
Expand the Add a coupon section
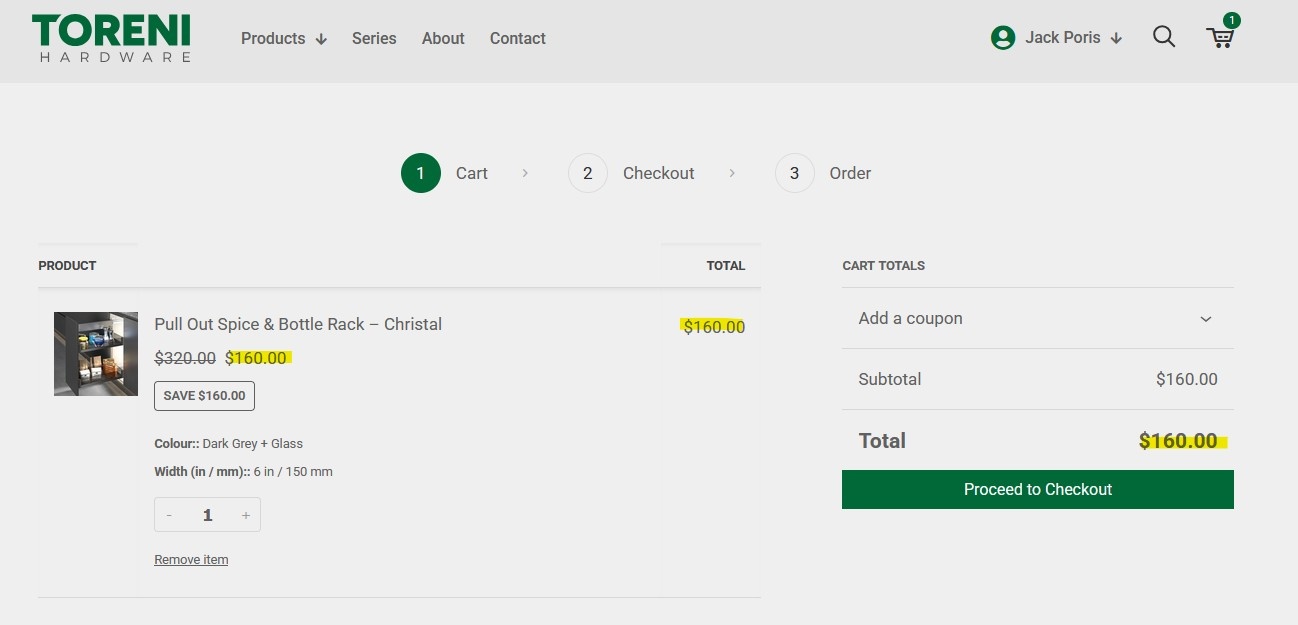tap(1037, 318)
